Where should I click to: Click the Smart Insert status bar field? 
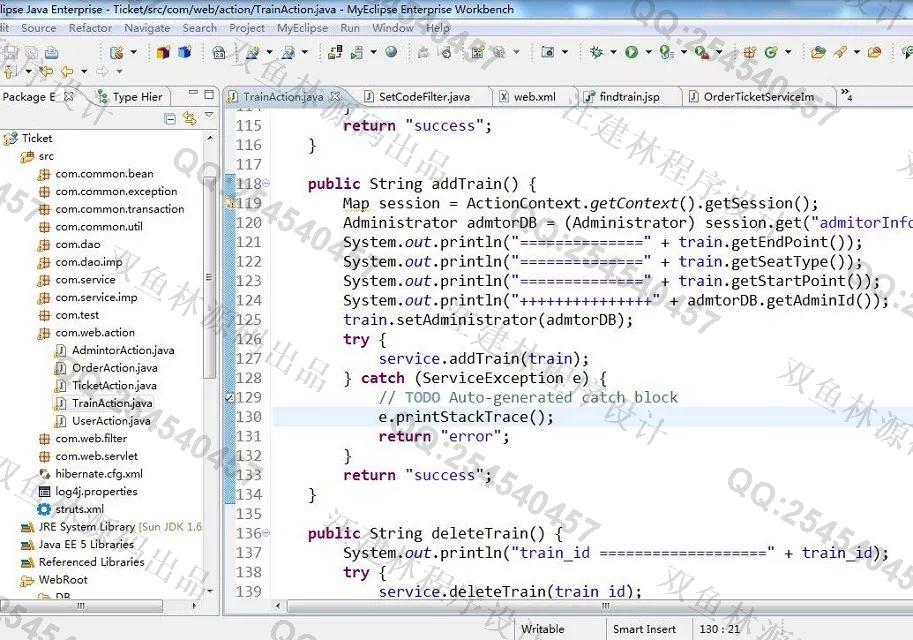[x=644, y=630]
